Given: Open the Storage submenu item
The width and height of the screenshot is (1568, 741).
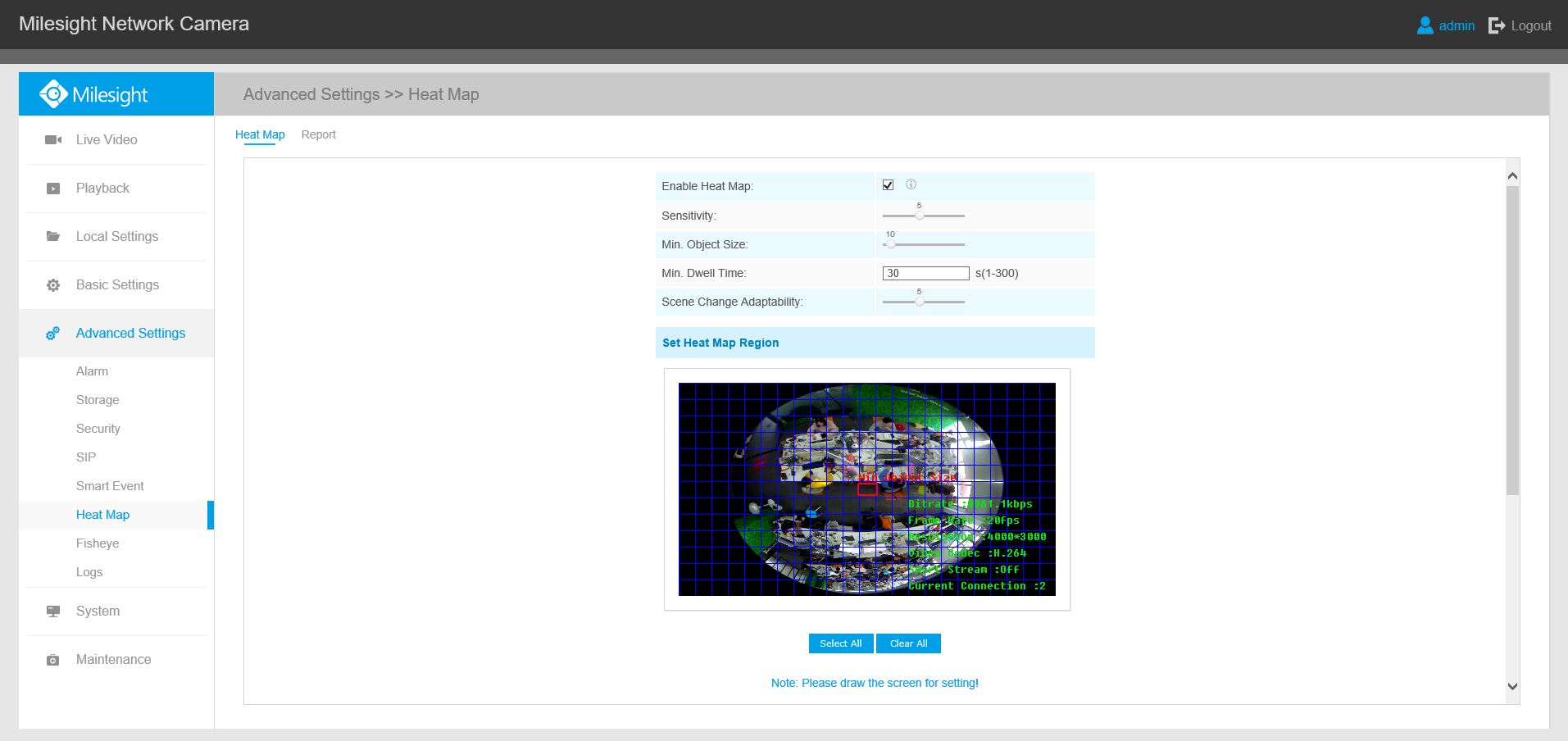Looking at the screenshot, I should (x=98, y=400).
